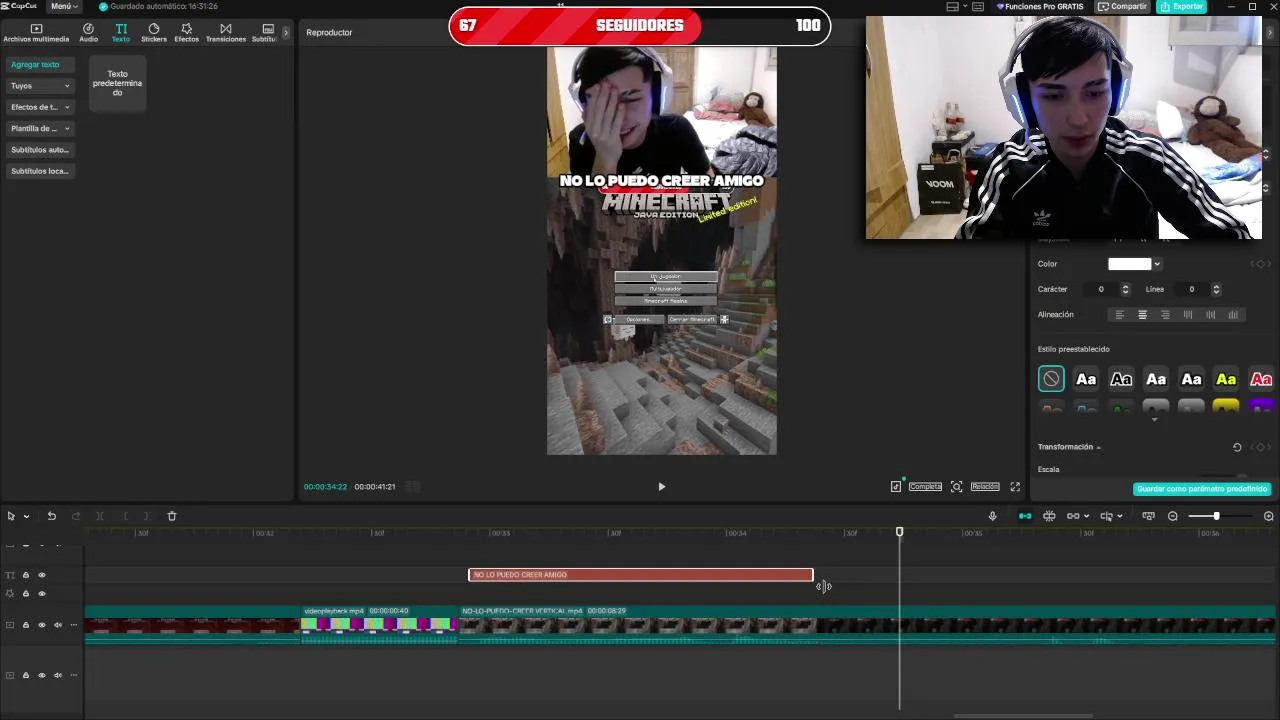Hide the text track

click(x=42, y=575)
